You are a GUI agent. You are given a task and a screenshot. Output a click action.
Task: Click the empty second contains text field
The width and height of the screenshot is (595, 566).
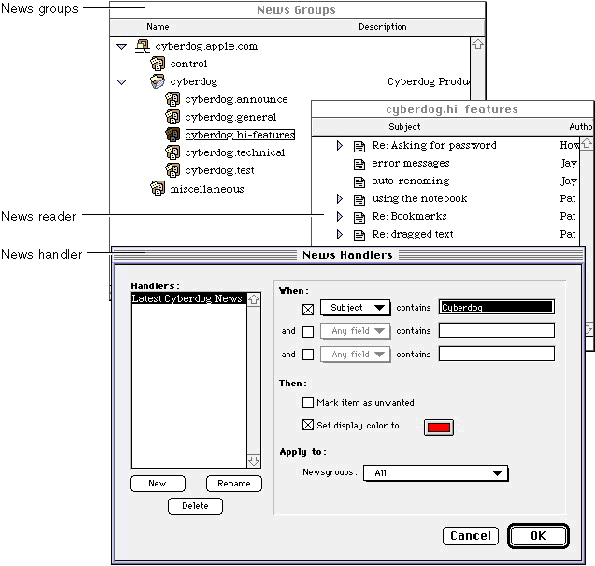click(x=496, y=330)
